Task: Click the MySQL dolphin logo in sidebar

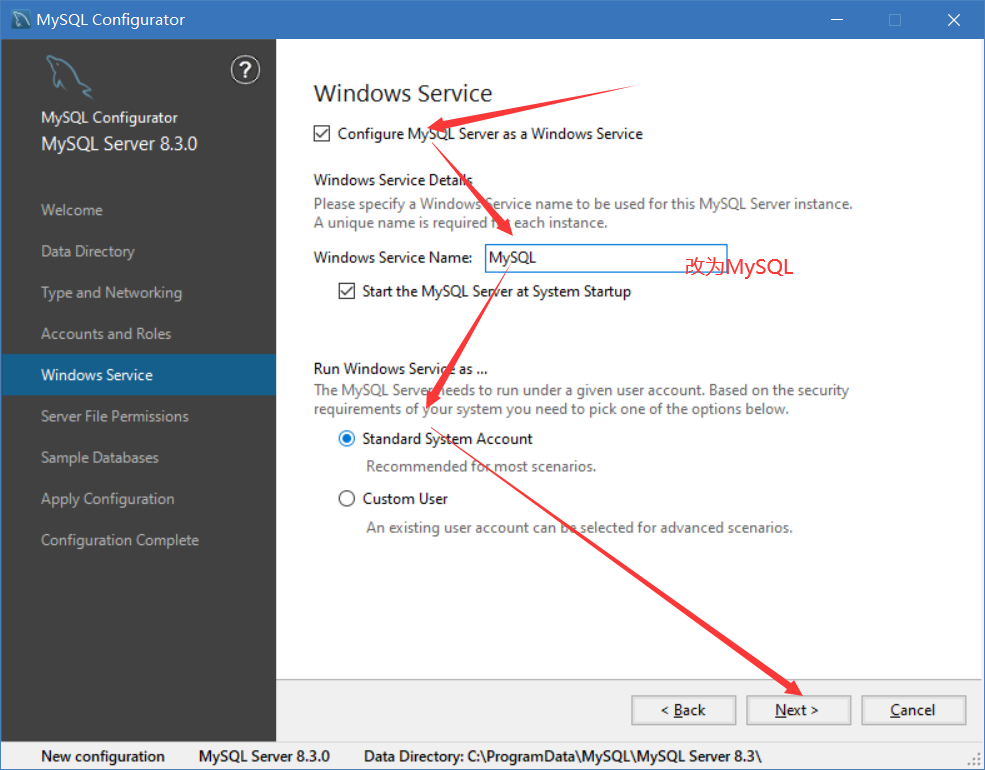Action: (x=69, y=77)
